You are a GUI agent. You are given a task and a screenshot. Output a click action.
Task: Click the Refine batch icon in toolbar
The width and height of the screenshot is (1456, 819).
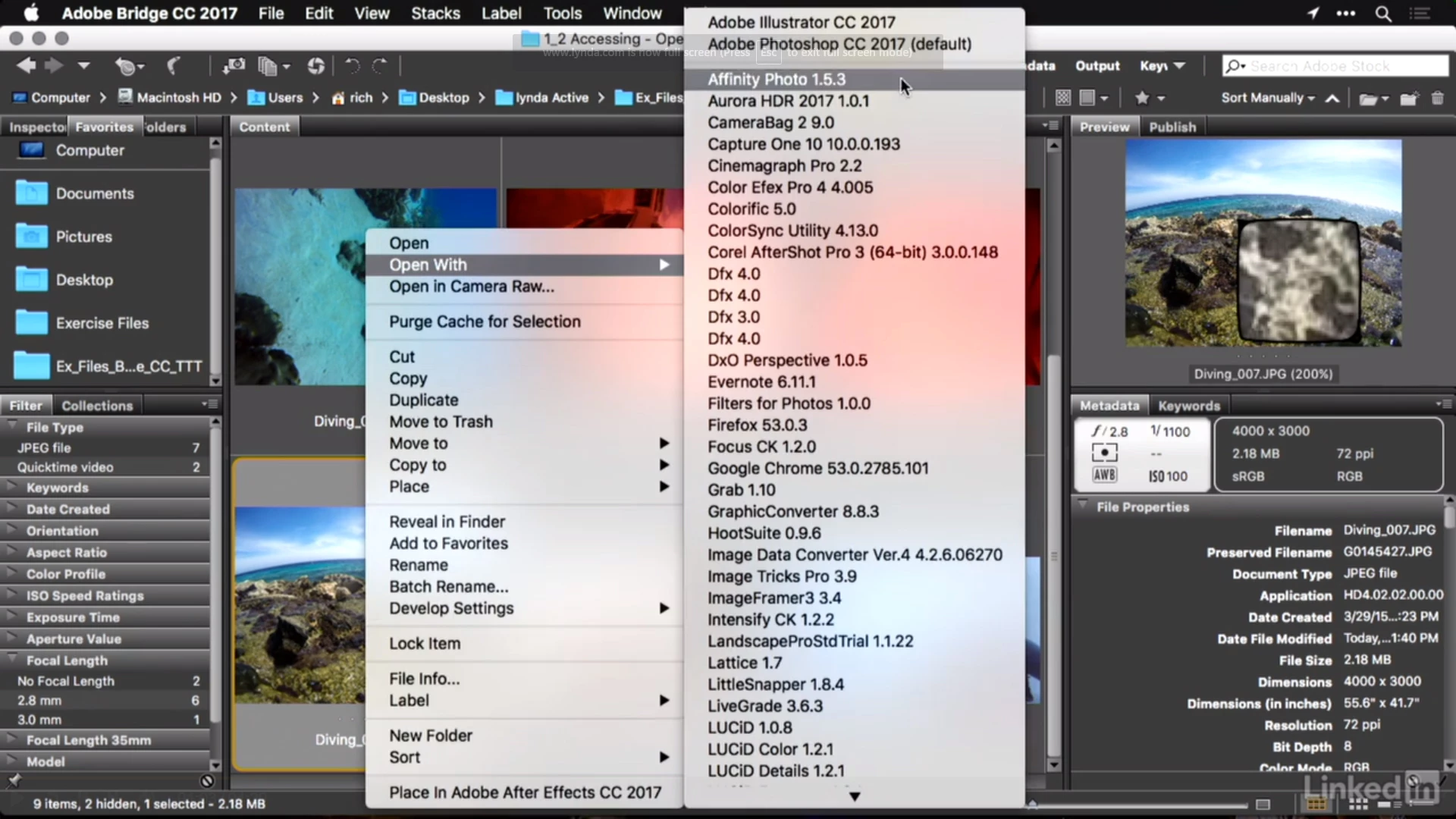268,66
